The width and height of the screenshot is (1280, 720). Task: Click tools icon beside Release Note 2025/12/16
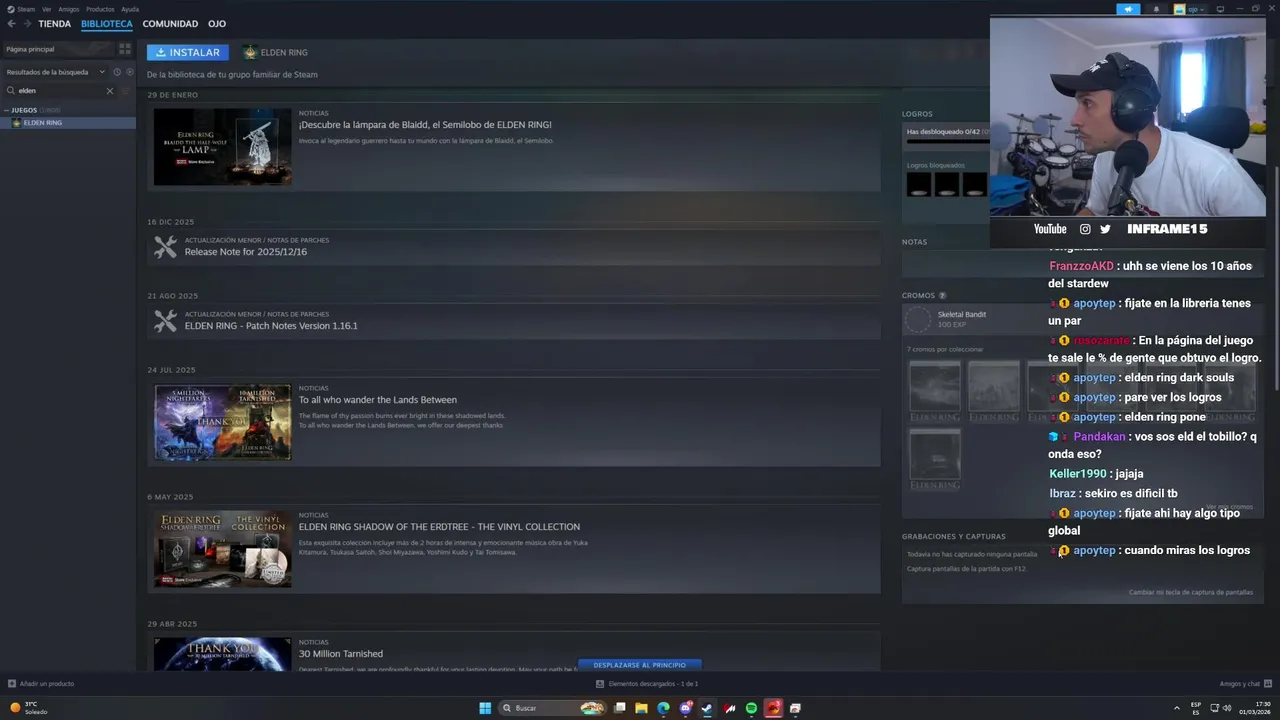[166, 247]
